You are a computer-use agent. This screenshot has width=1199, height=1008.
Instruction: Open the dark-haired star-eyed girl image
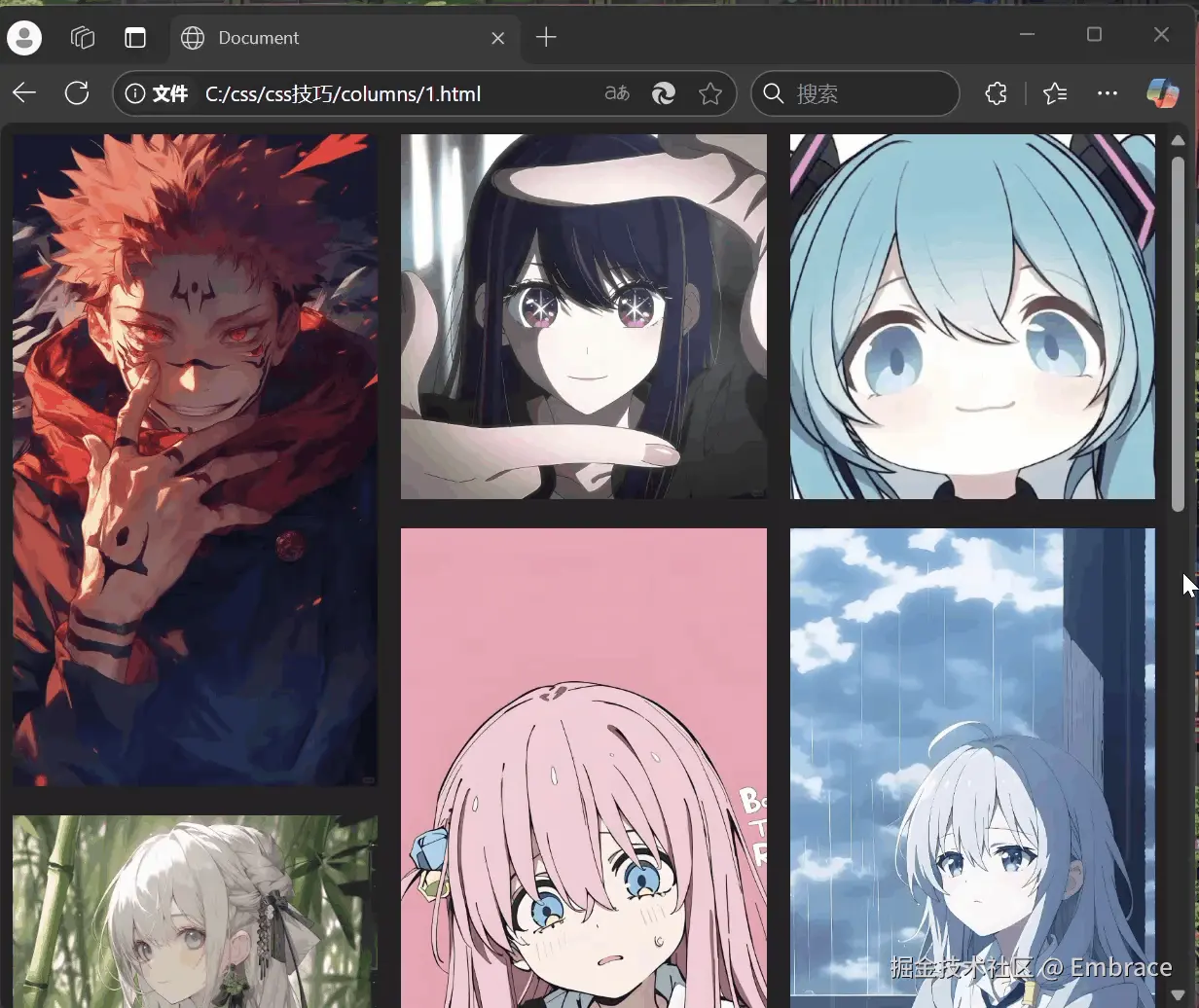[x=584, y=316]
